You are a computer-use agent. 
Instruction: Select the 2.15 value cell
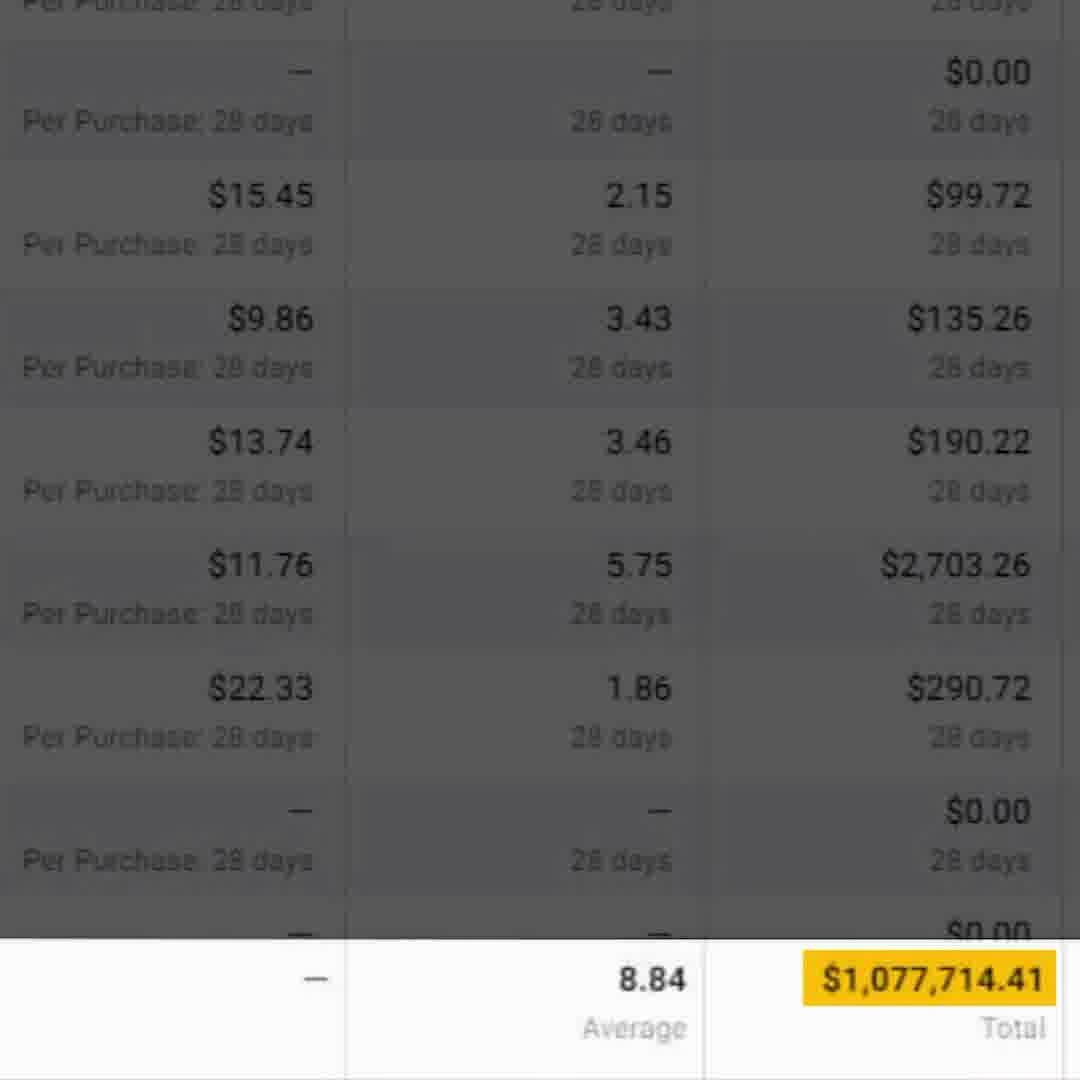coord(639,195)
